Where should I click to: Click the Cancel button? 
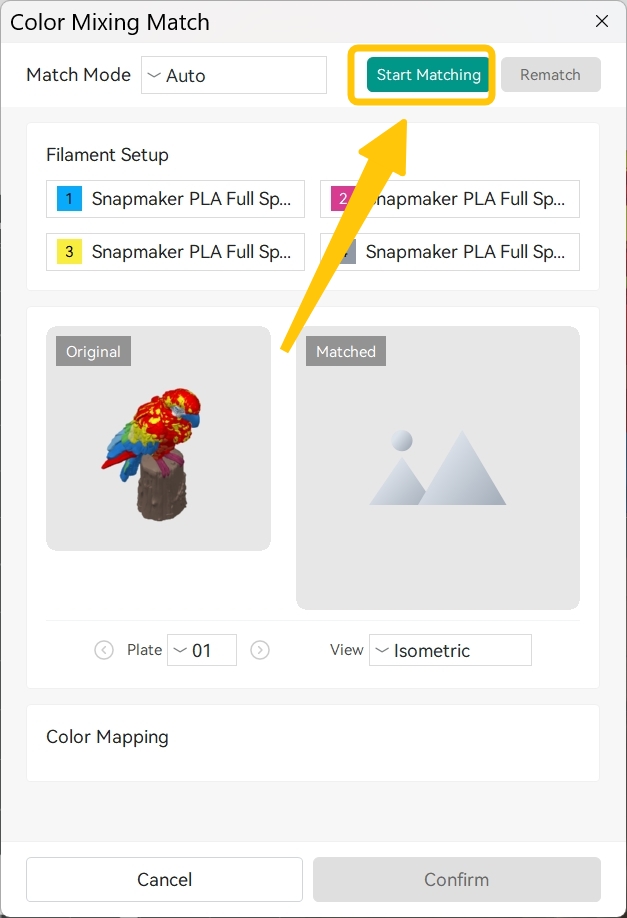click(165, 879)
